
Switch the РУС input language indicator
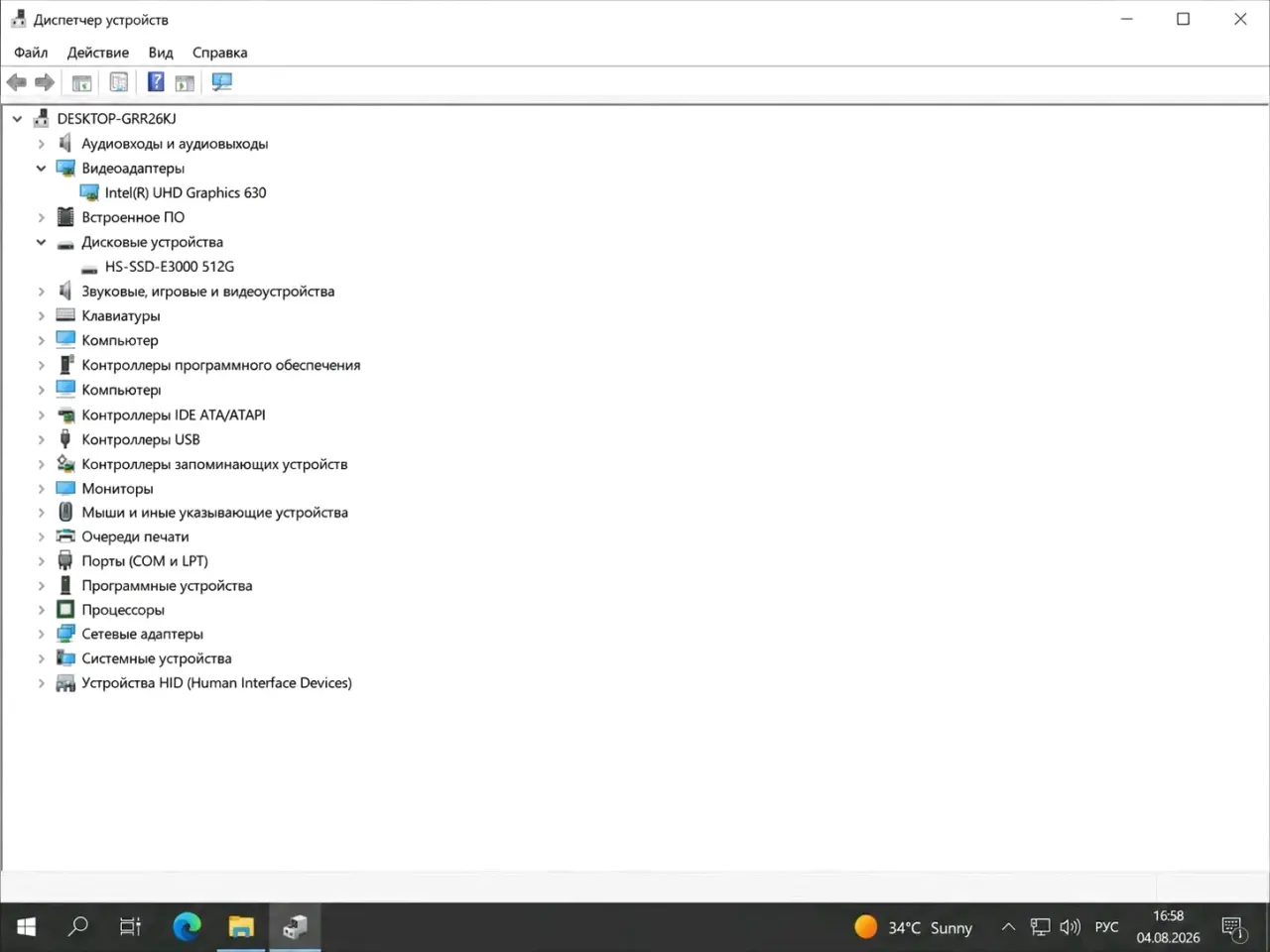click(1106, 927)
